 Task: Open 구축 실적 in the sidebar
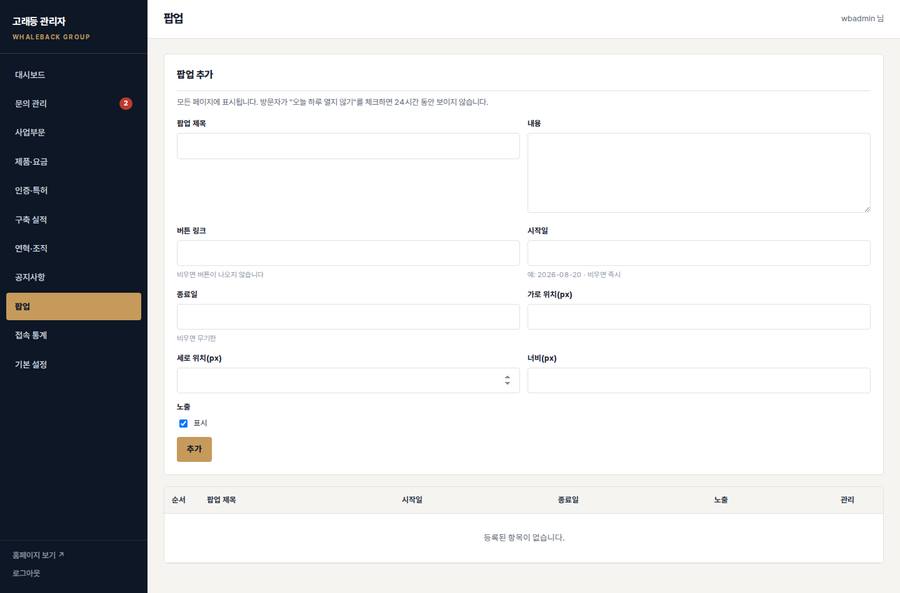[x=73, y=219]
